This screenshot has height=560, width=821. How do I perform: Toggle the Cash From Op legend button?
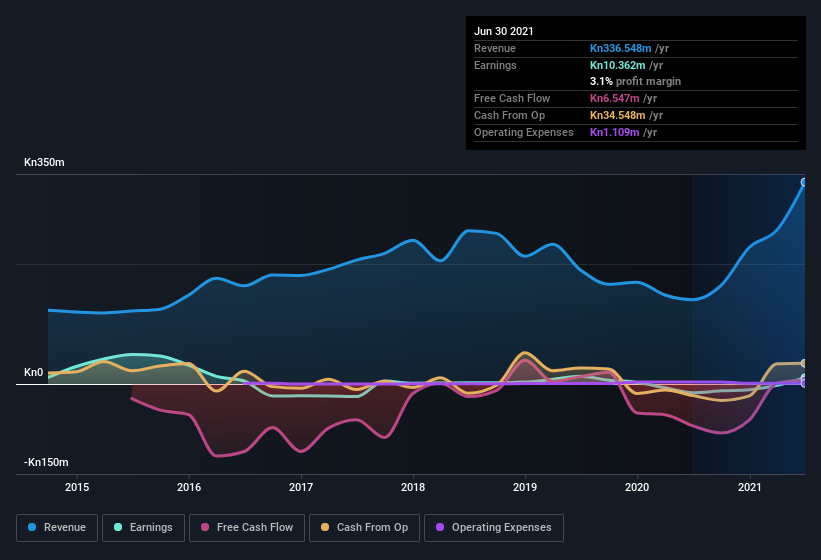click(364, 528)
